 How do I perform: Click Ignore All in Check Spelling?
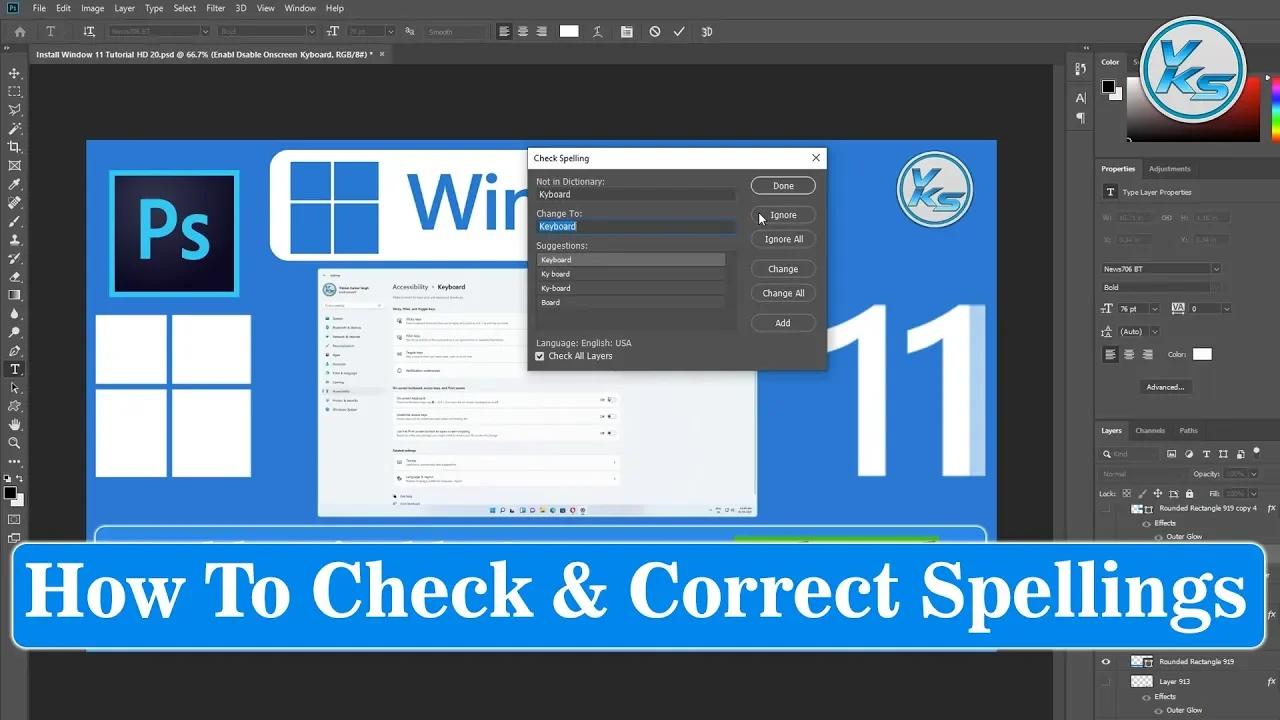[x=783, y=239]
